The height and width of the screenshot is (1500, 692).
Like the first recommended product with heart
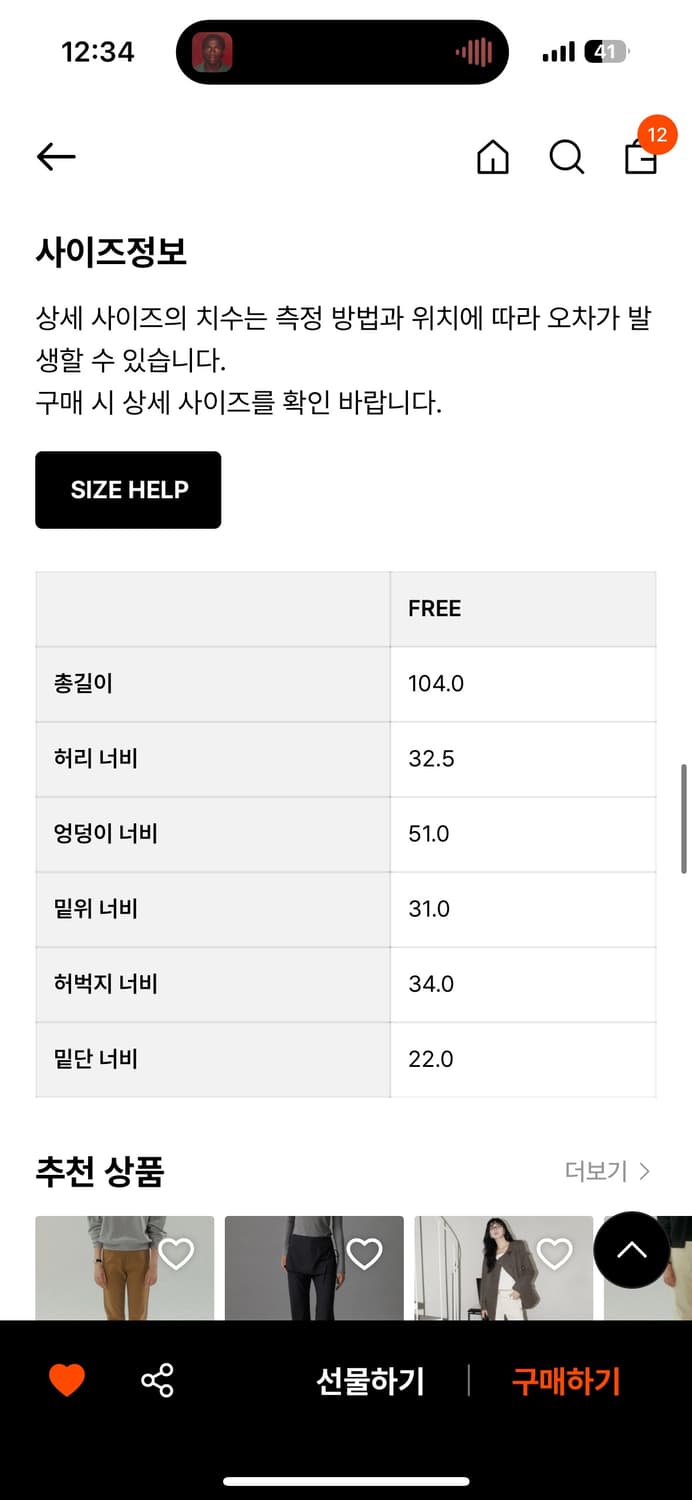pyautogui.click(x=176, y=1254)
